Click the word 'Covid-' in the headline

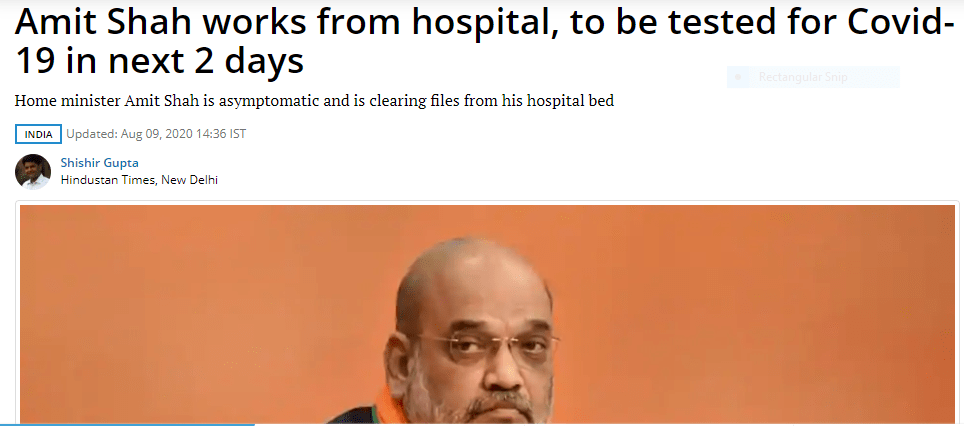tap(897, 23)
